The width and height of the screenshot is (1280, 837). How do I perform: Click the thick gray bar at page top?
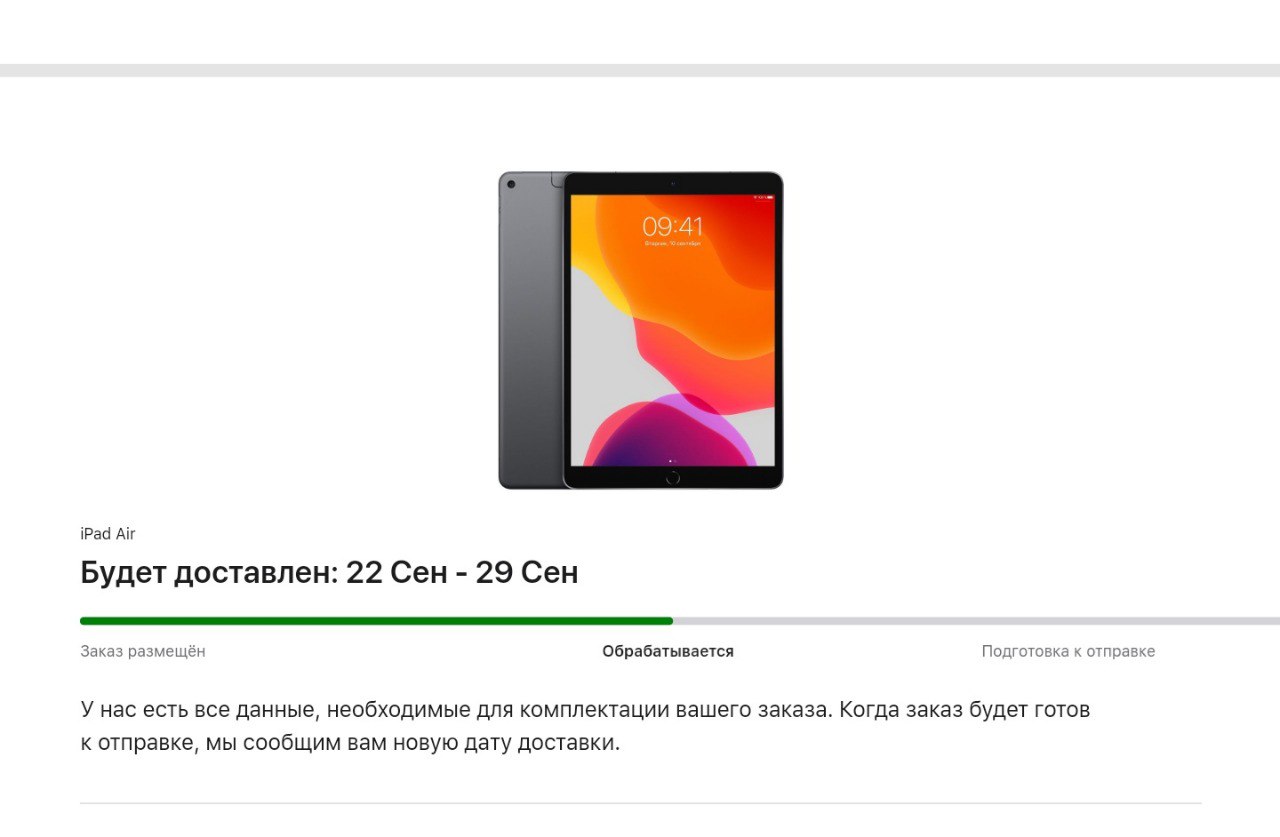click(x=640, y=71)
